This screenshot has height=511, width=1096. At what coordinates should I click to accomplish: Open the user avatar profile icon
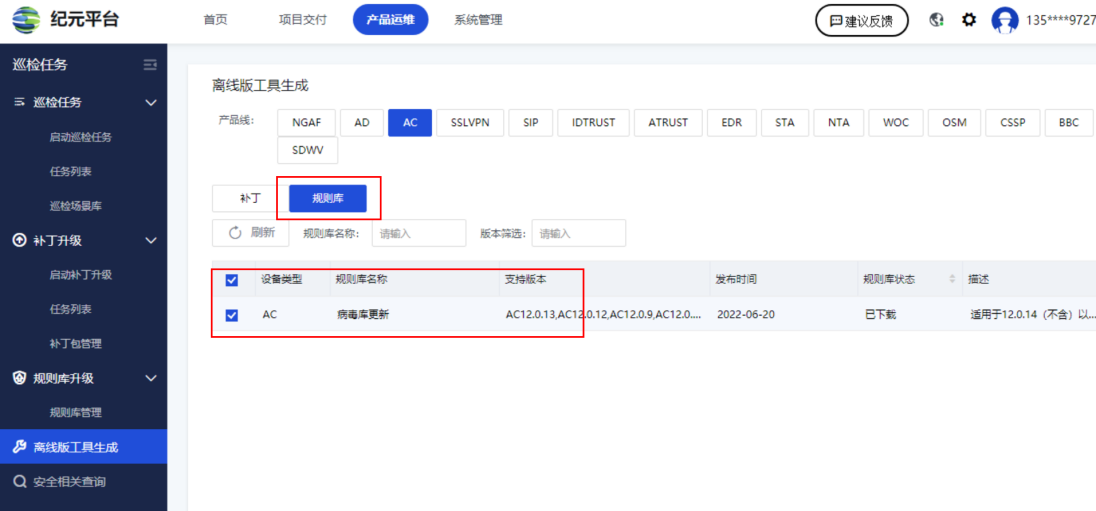point(1004,20)
